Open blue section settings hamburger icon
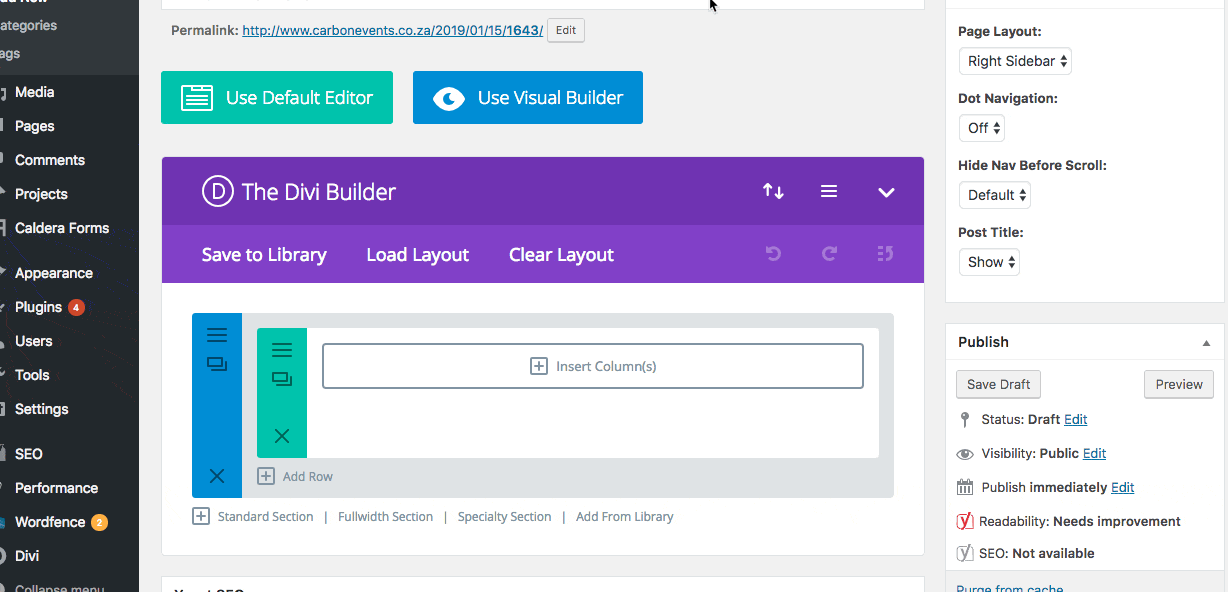The height and width of the screenshot is (592, 1228). coord(217,335)
